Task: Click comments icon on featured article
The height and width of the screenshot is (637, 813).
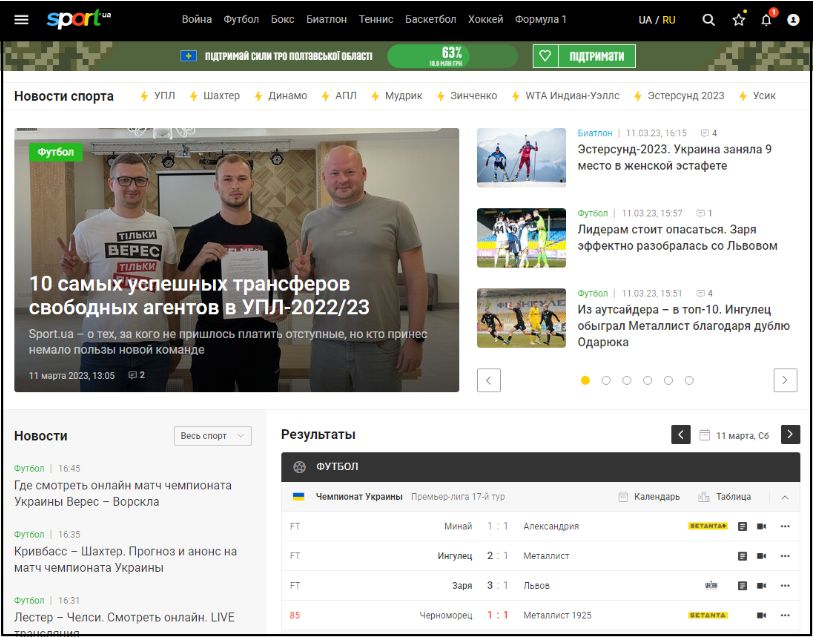Action: click(133, 375)
